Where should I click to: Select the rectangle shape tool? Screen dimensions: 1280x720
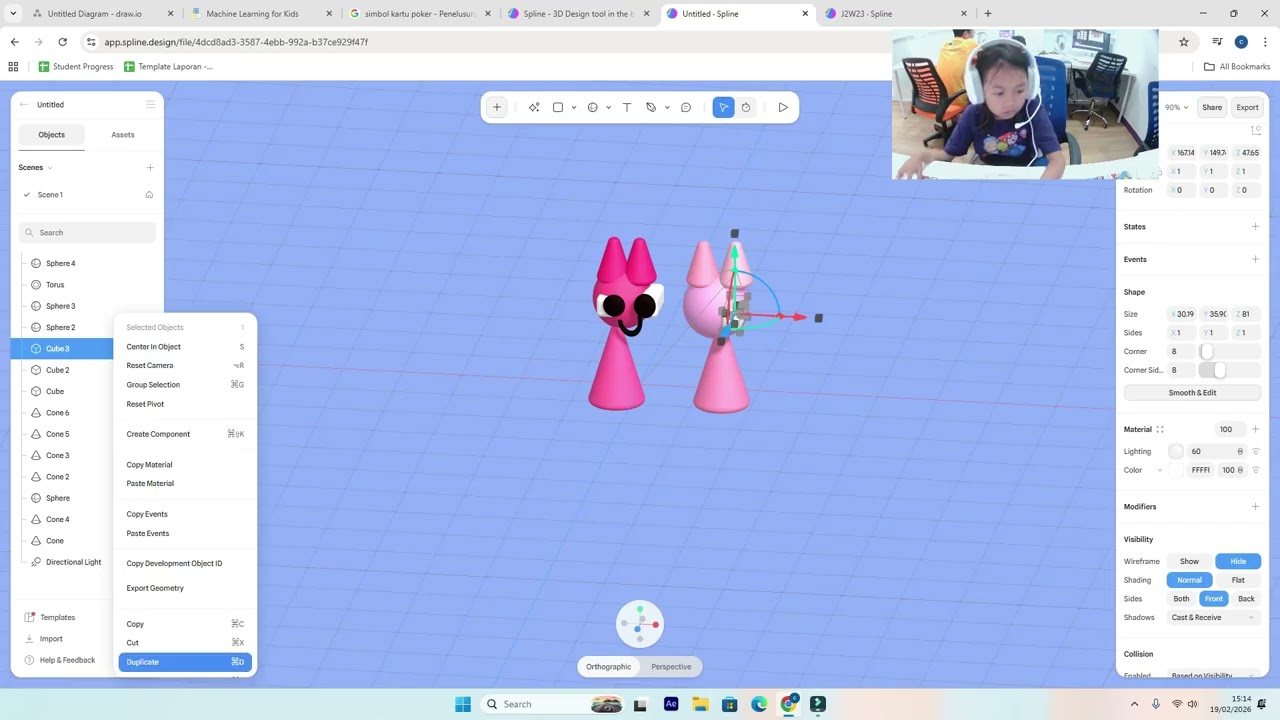click(558, 107)
